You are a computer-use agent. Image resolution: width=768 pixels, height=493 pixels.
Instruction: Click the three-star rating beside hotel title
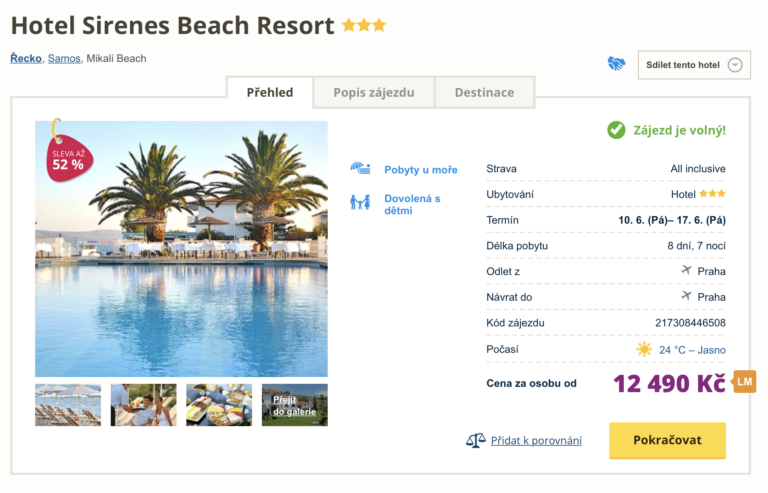pyautogui.click(x=364, y=25)
